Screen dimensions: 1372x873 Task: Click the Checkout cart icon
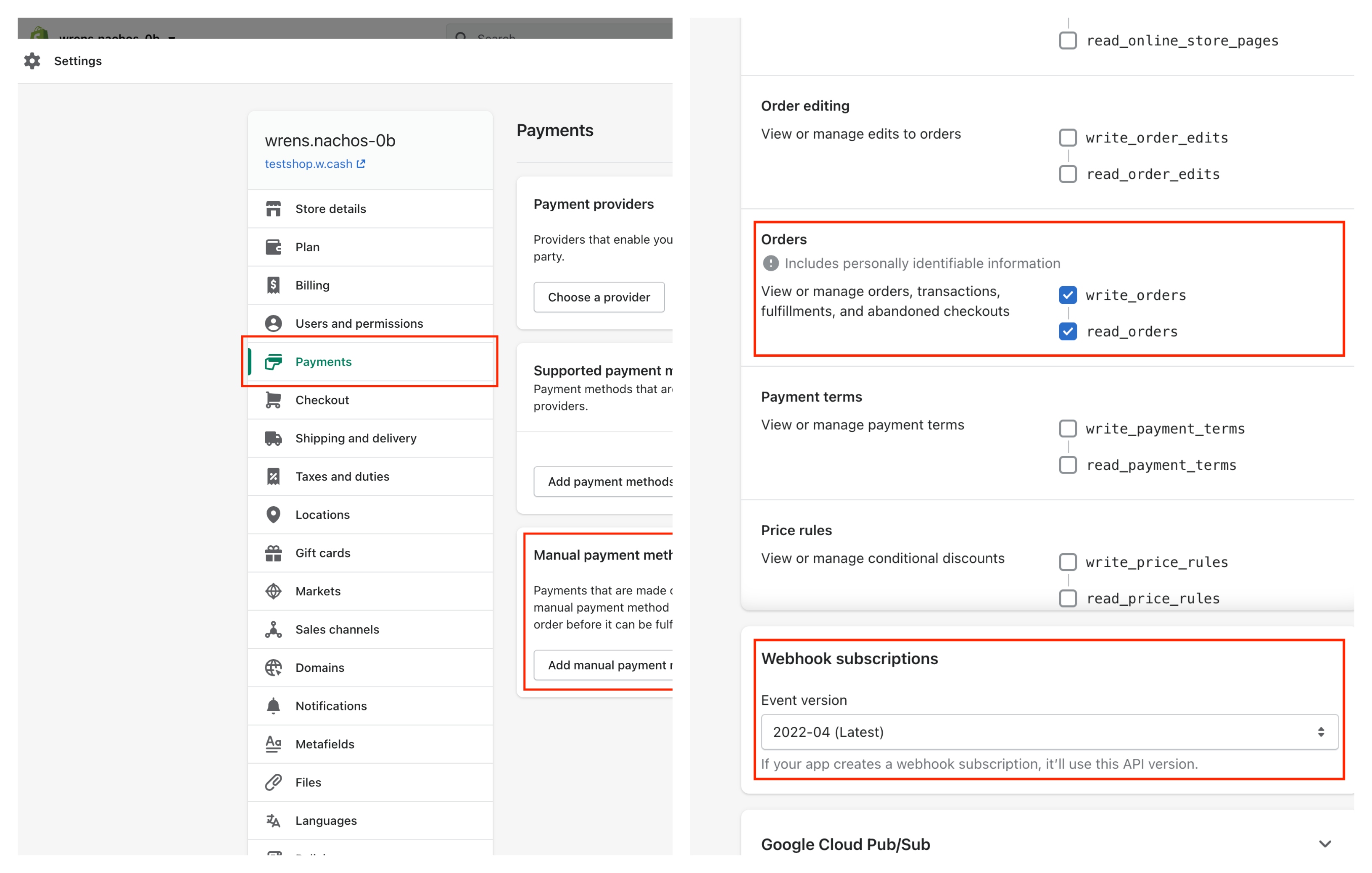(x=274, y=400)
